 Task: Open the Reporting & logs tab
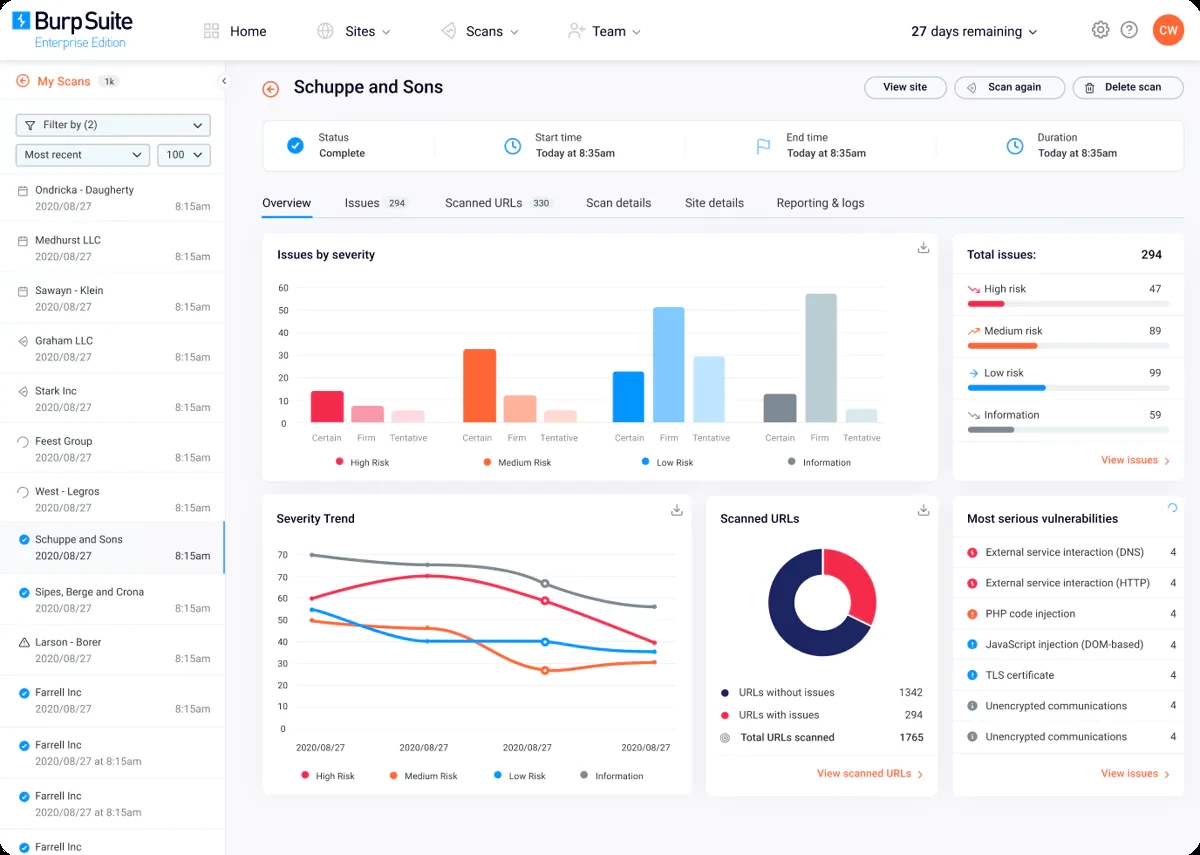820,203
